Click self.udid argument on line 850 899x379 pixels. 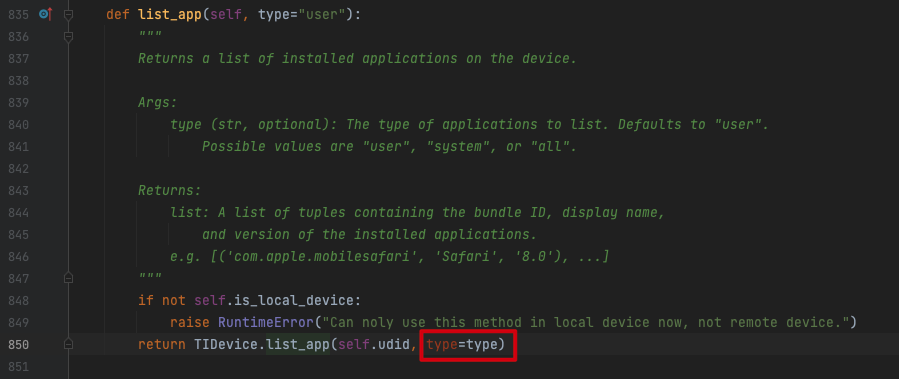point(374,345)
